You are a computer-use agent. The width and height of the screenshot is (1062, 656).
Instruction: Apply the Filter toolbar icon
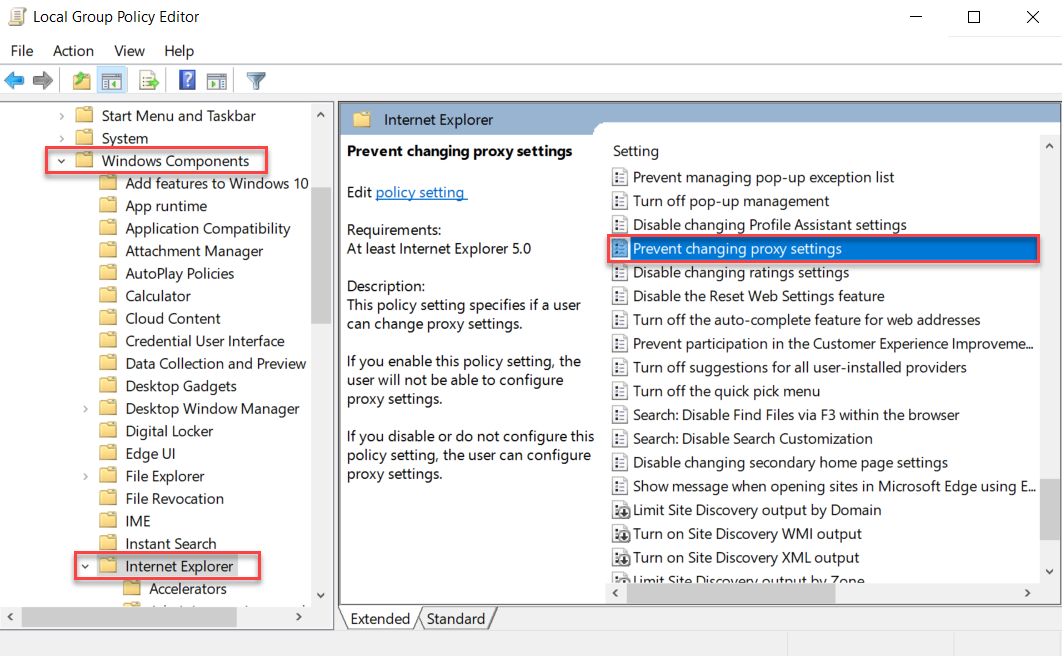[256, 80]
